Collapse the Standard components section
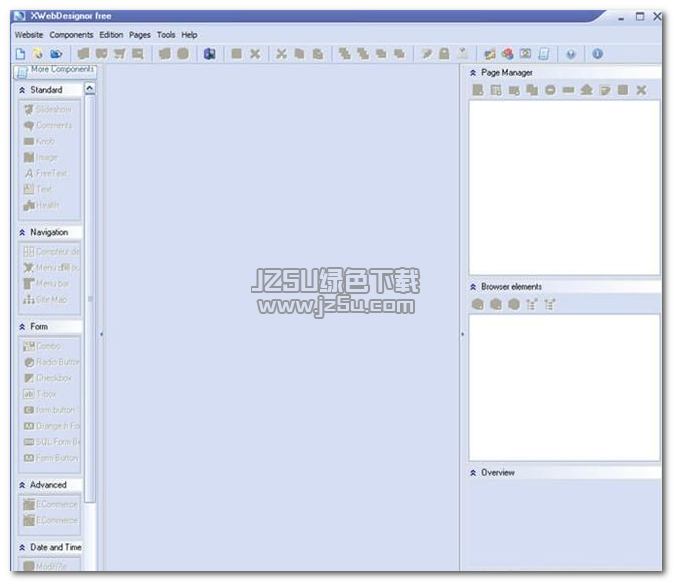This screenshot has height=582, width=673. (22, 90)
